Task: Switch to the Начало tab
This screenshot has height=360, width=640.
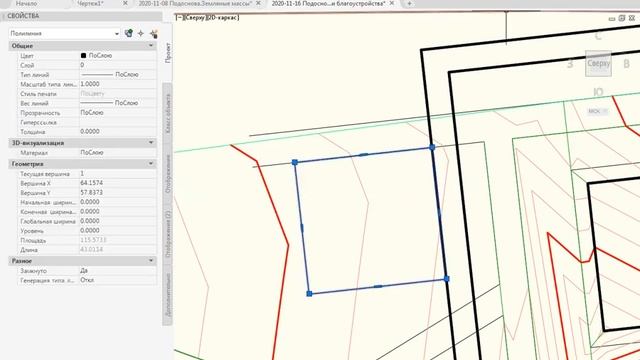Action: [x=26, y=3]
